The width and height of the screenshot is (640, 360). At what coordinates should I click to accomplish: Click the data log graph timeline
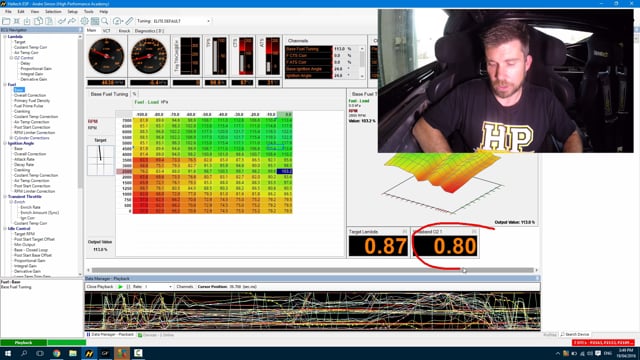(312, 311)
